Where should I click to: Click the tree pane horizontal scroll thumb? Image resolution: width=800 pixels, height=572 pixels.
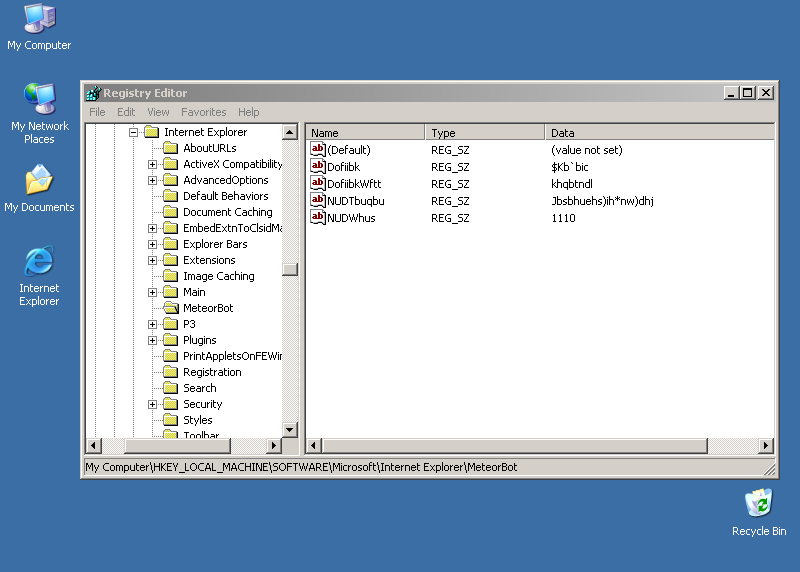point(178,445)
